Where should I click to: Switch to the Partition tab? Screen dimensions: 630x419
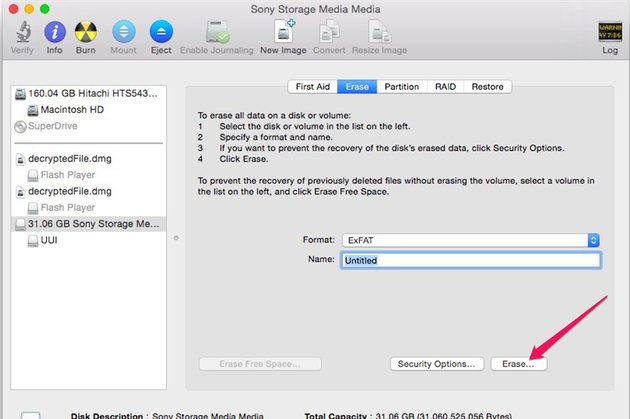point(401,86)
